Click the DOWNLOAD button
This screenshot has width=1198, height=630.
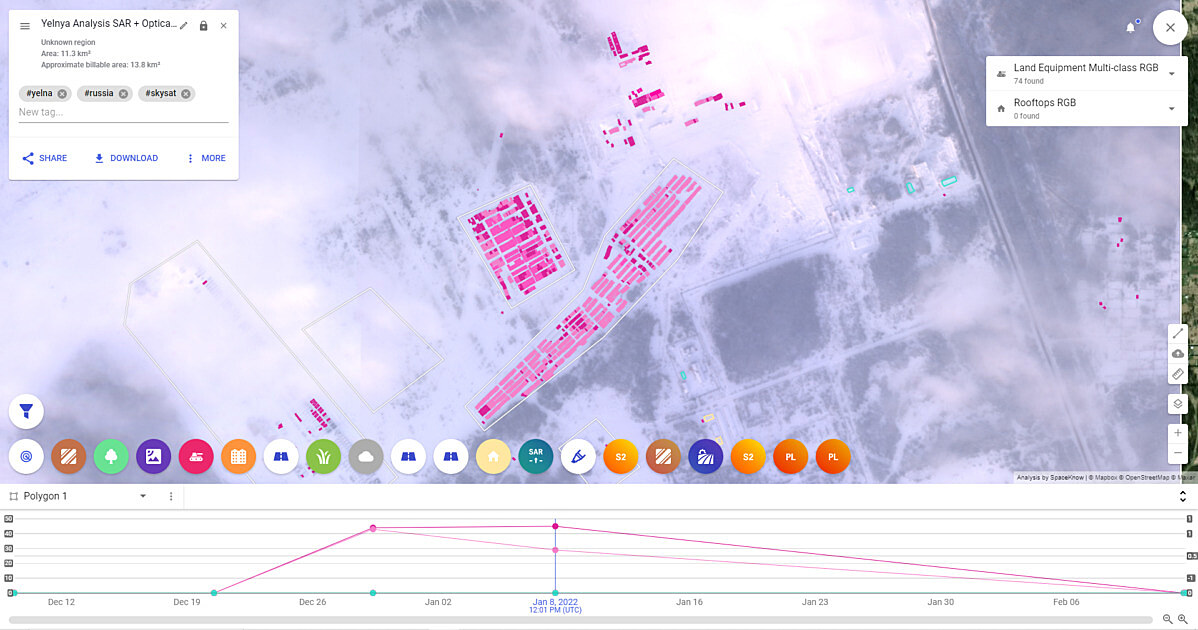(126, 158)
